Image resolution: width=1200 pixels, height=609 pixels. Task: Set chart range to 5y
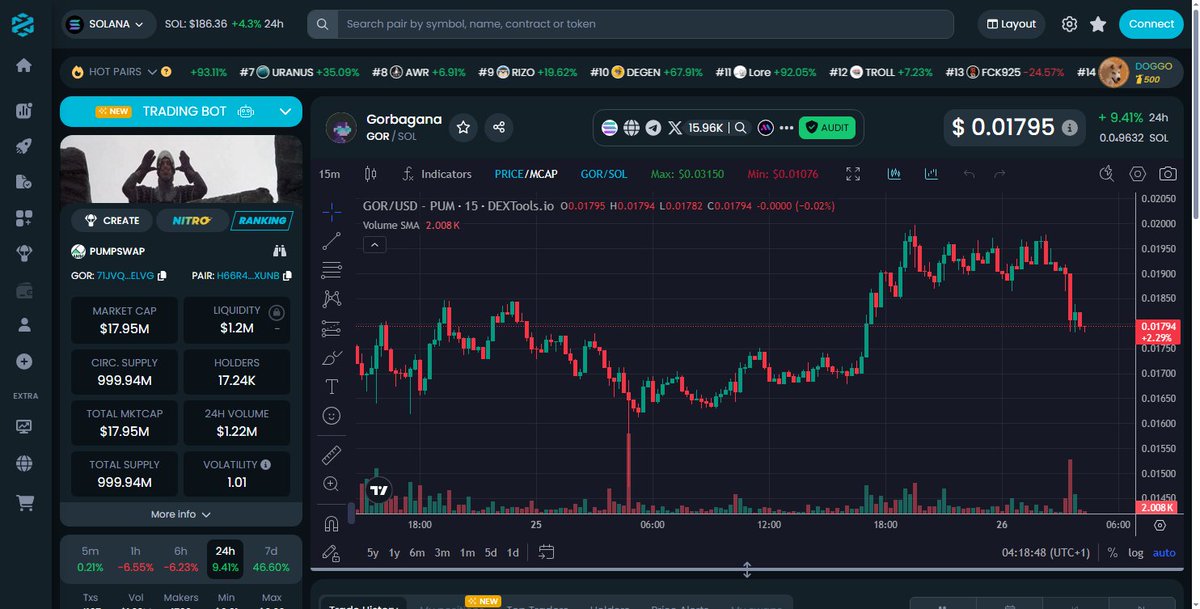372,552
